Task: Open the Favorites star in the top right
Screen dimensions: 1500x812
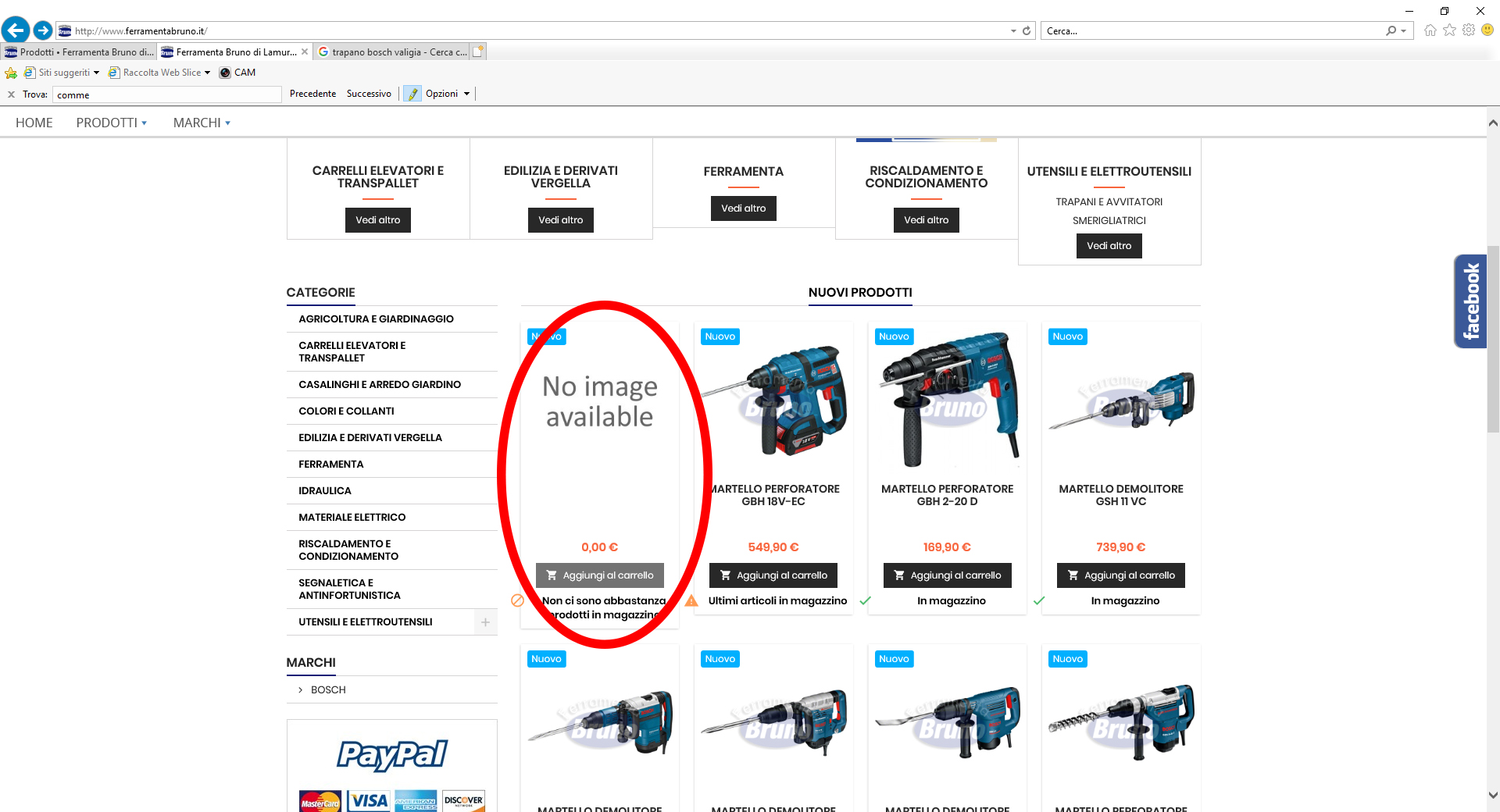Action: tap(1450, 30)
